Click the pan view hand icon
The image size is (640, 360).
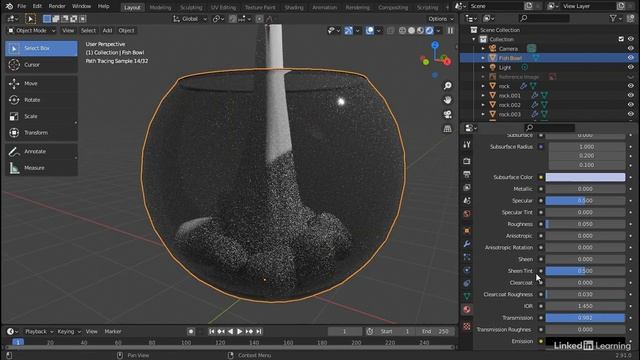(448, 100)
